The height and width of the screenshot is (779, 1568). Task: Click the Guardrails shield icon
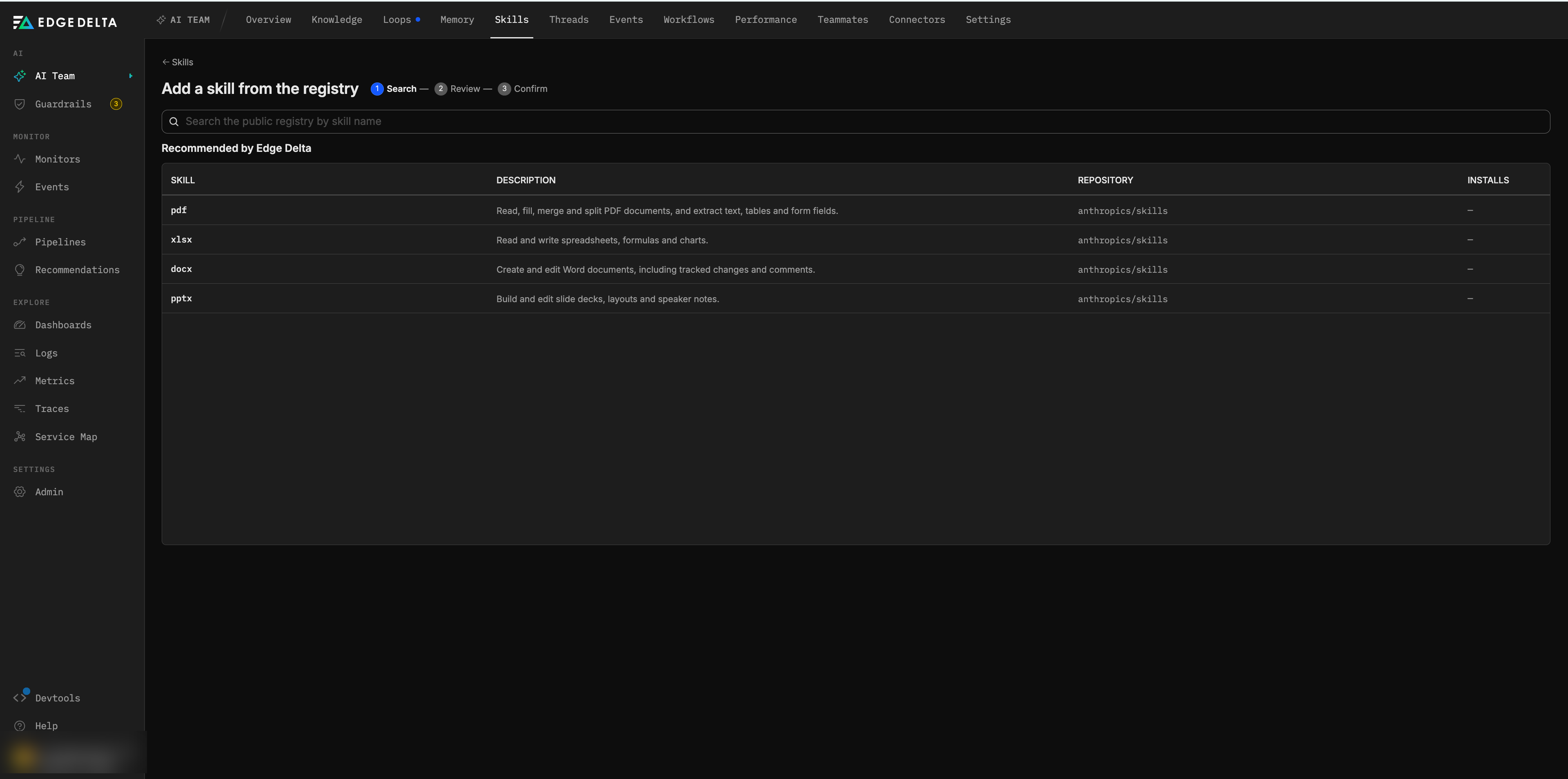(x=20, y=104)
